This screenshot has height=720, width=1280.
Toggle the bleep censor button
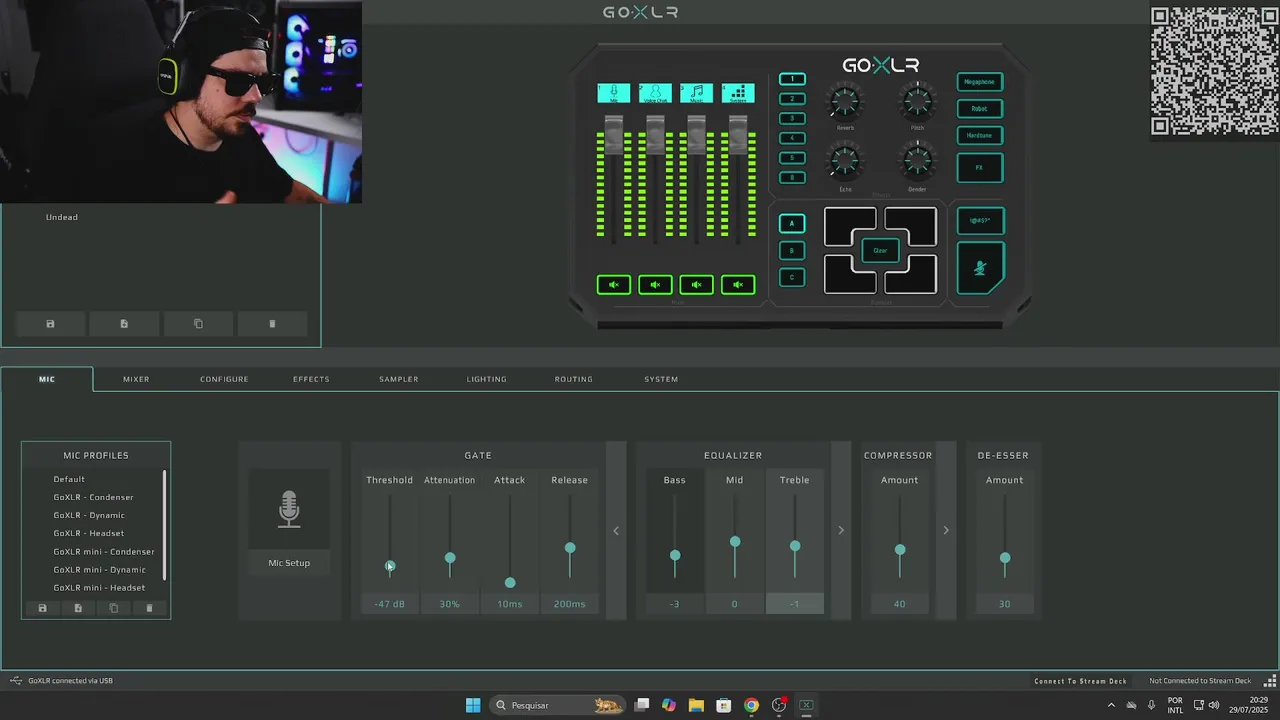980,221
